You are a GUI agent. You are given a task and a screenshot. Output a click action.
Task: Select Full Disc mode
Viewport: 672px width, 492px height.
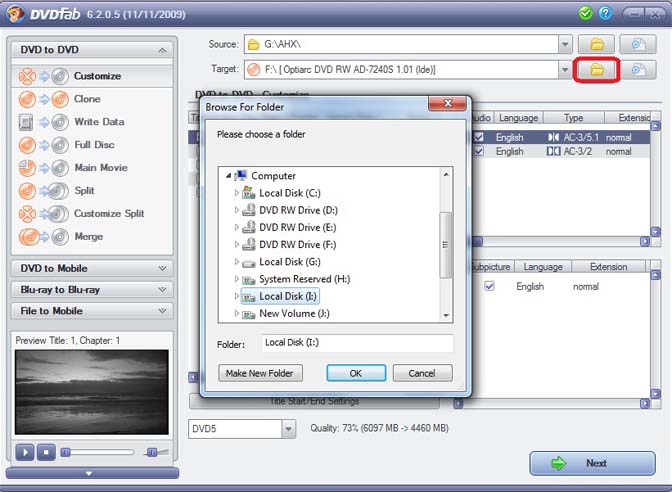(x=92, y=145)
